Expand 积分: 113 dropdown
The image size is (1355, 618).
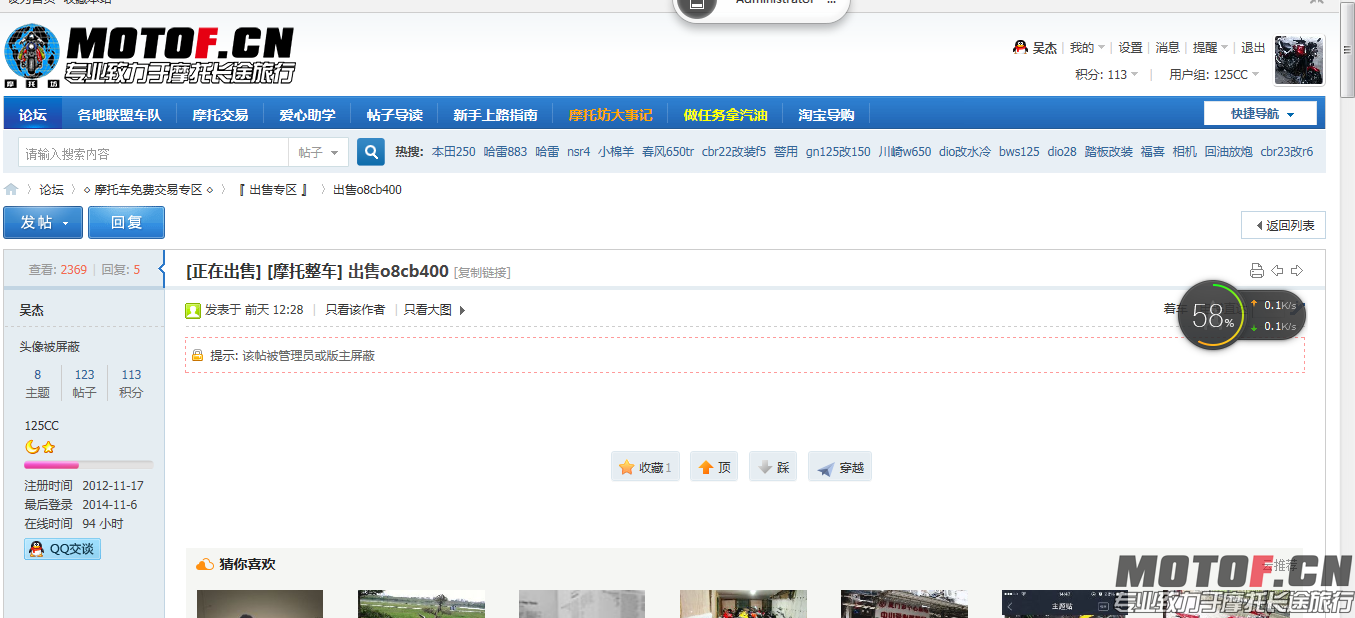tap(1107, 74)
